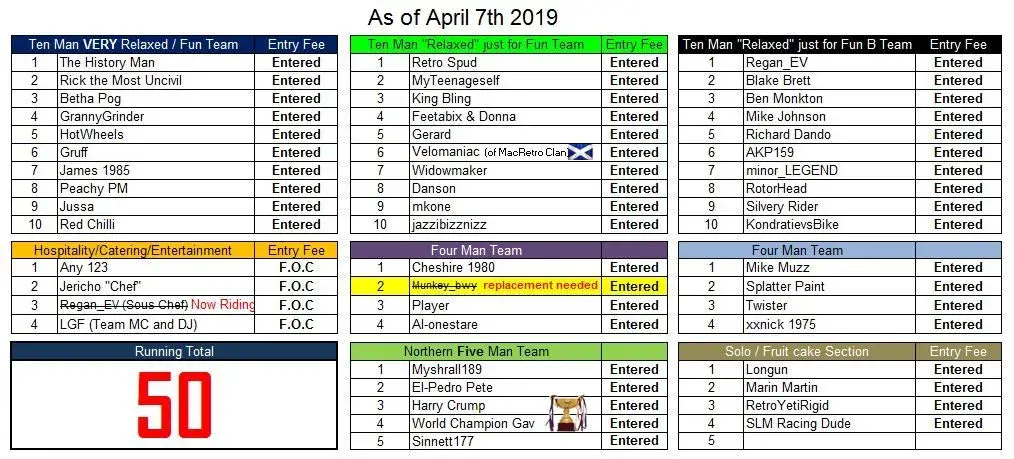Click the 'World Champion Gav' cell
Viewport: 1014px width, 459px height.
[x=505, y=423]
